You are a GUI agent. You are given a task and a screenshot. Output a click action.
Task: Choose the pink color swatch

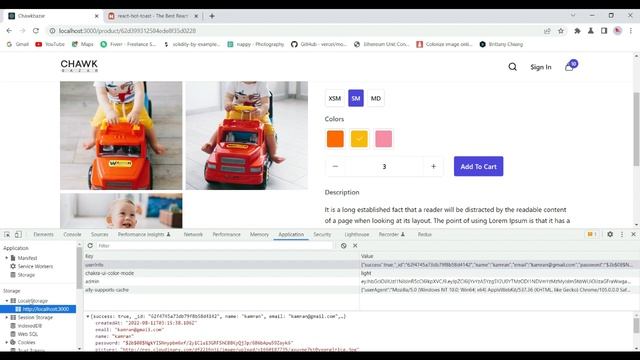coord(384,139)
